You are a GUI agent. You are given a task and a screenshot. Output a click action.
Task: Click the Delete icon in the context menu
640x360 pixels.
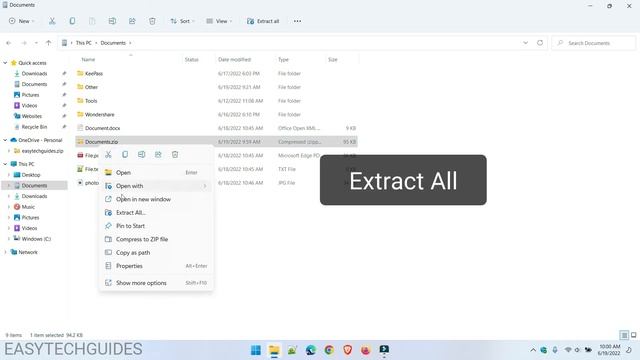click(x=175, y=154)
